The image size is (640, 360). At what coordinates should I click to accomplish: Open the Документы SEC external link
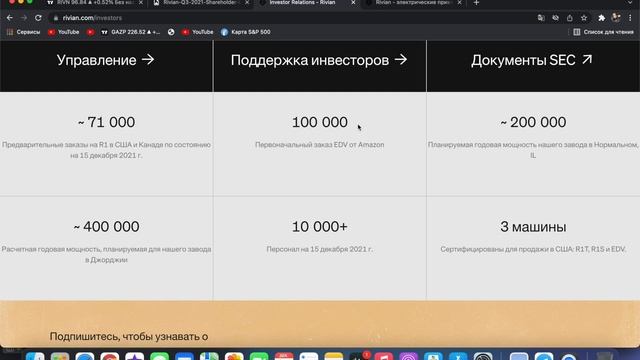coord(532,60)
